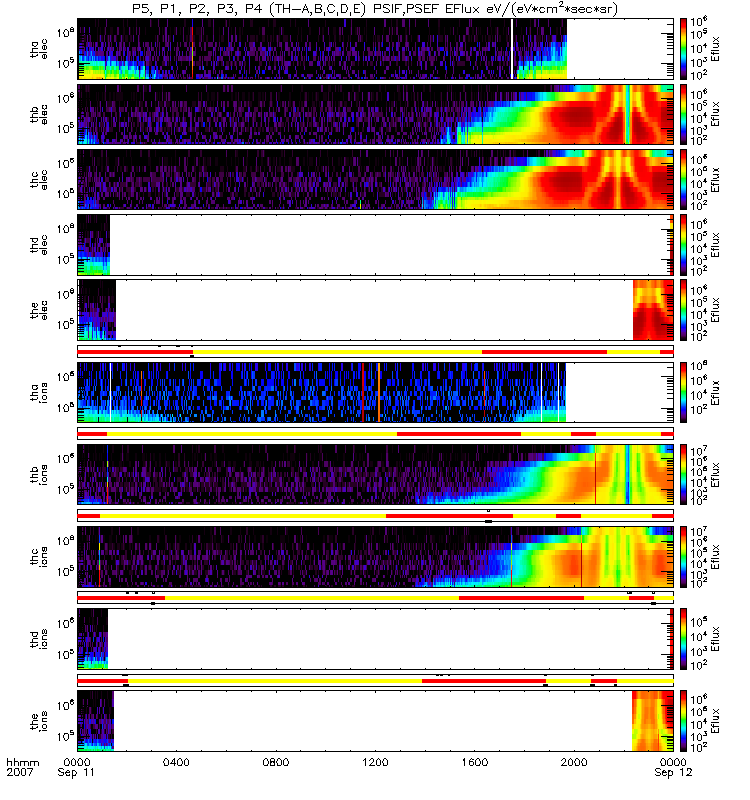
Task: Click inside the thb electron spectrogram panel
Action: [376, 114]
